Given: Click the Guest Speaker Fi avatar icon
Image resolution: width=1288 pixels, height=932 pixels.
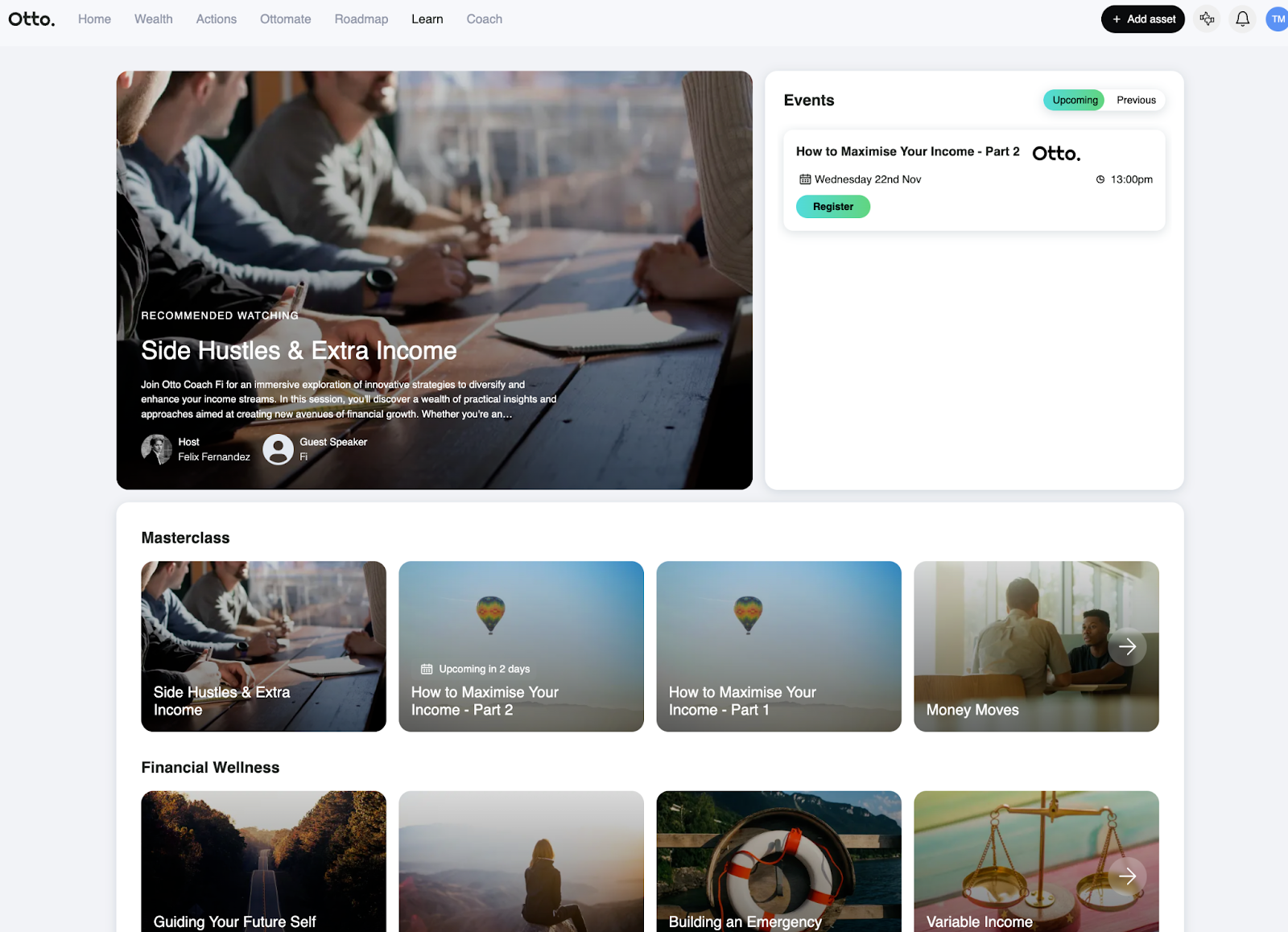Looking at the screenshot, I should (278, 449).
